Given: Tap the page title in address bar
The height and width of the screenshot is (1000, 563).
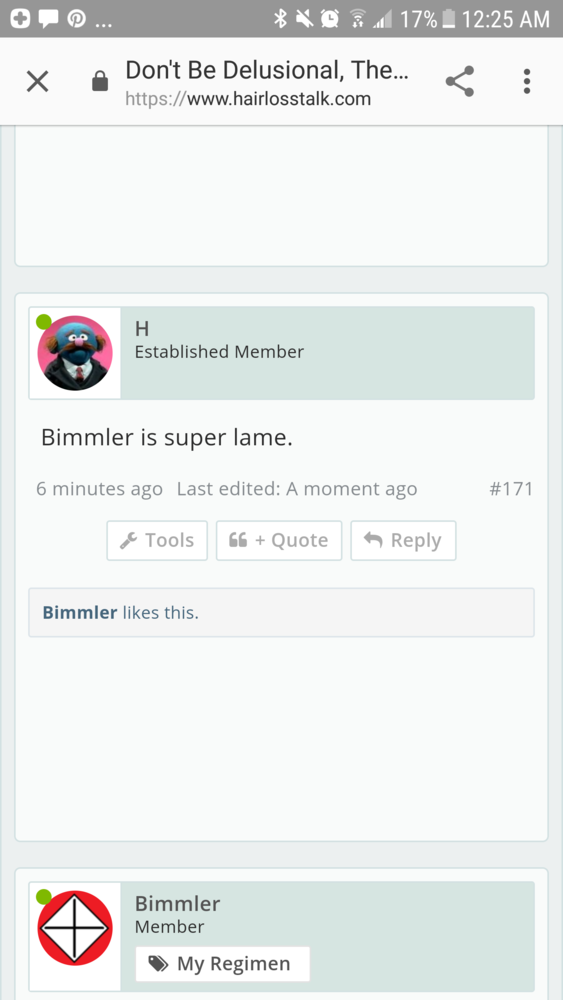Looking at the screenshot, I should [x=267, y=70].
